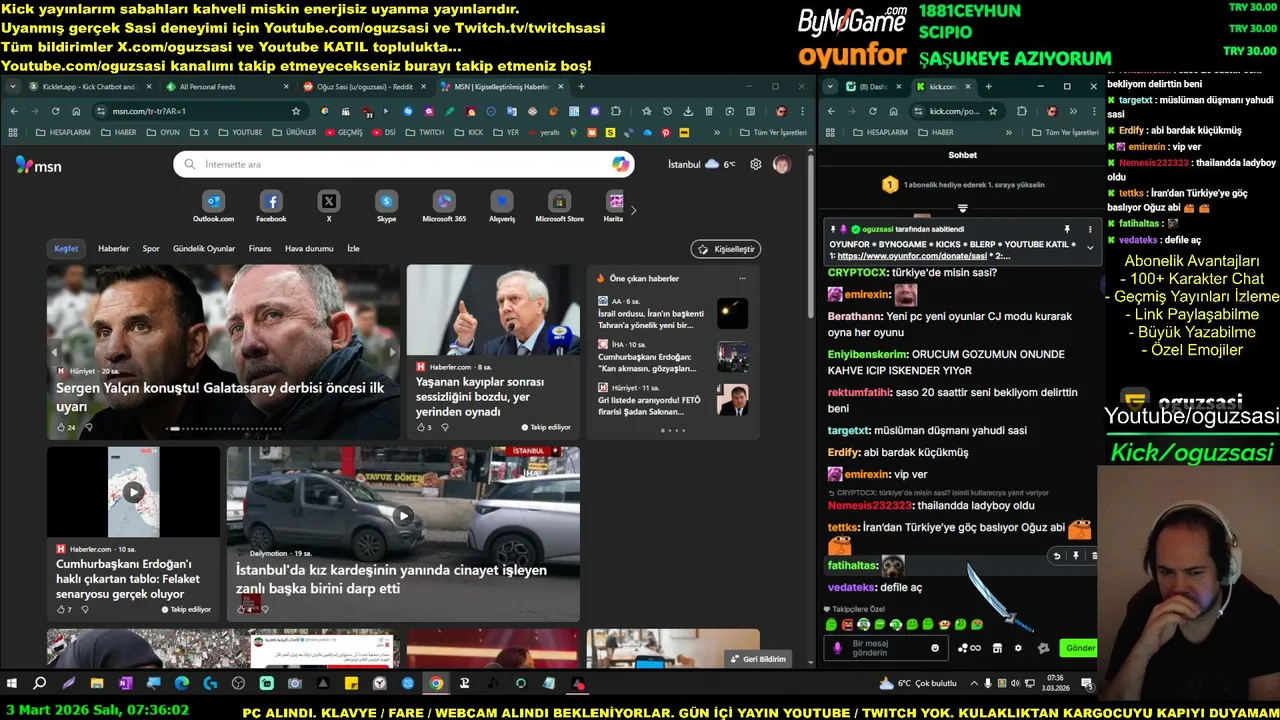Show more bookmarks chevron in MSN window
1280x720 pixels.
(x=716, y=132)
